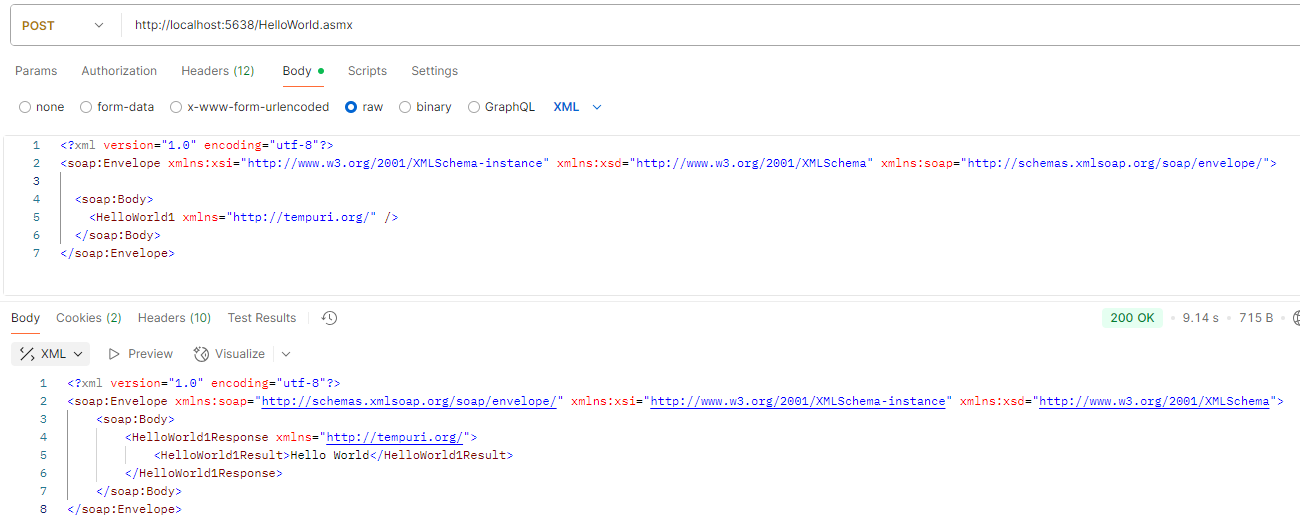The height and width of the screenshot is (525, 1300).
Task: Select the form-data radio option
Action: [86, 107]
